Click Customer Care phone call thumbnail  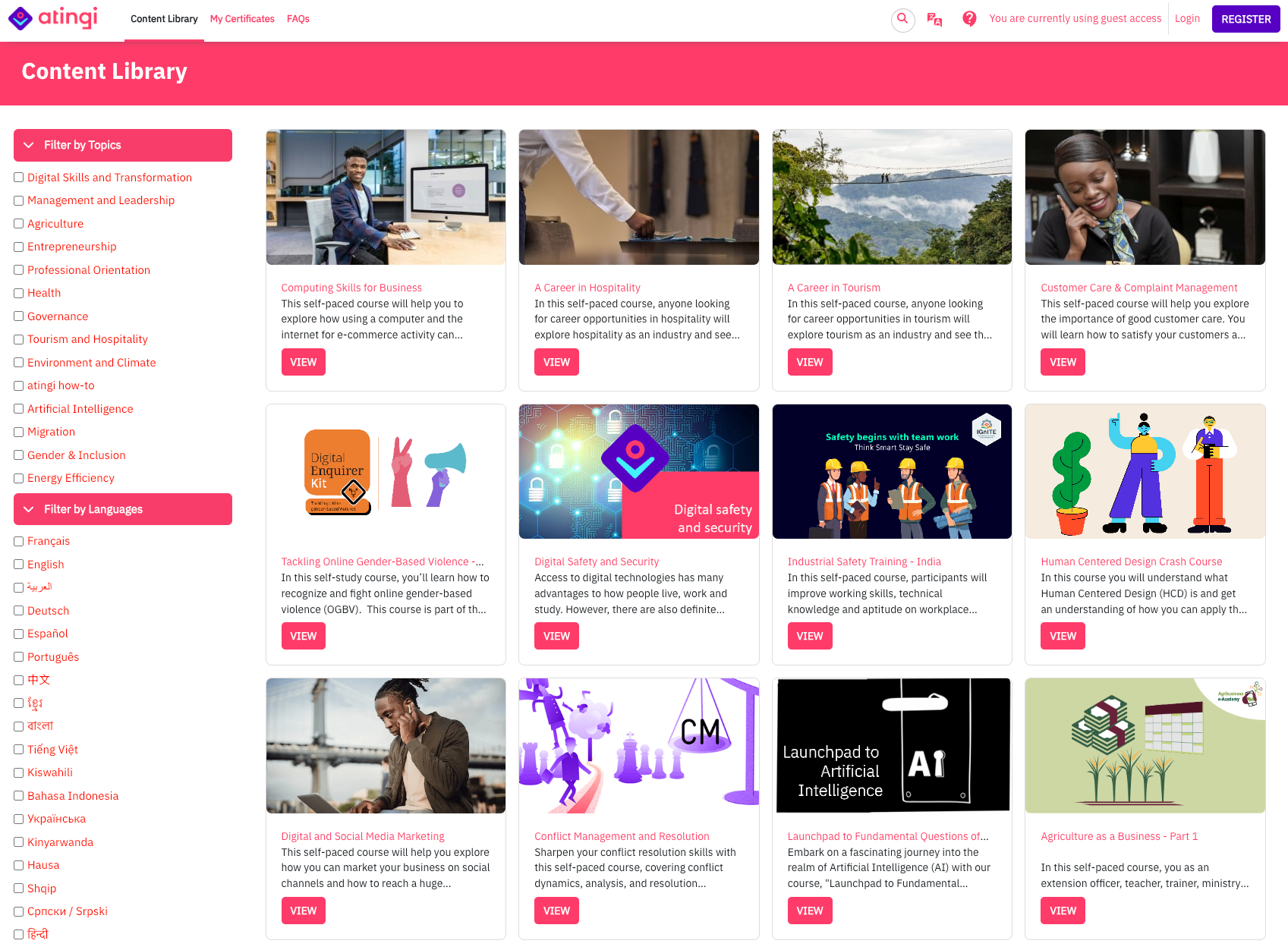coord(1145,197)
